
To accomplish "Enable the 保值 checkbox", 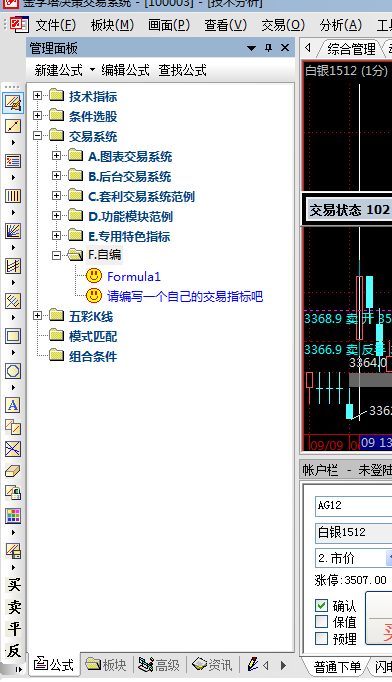I will click(x=321, y=622).
